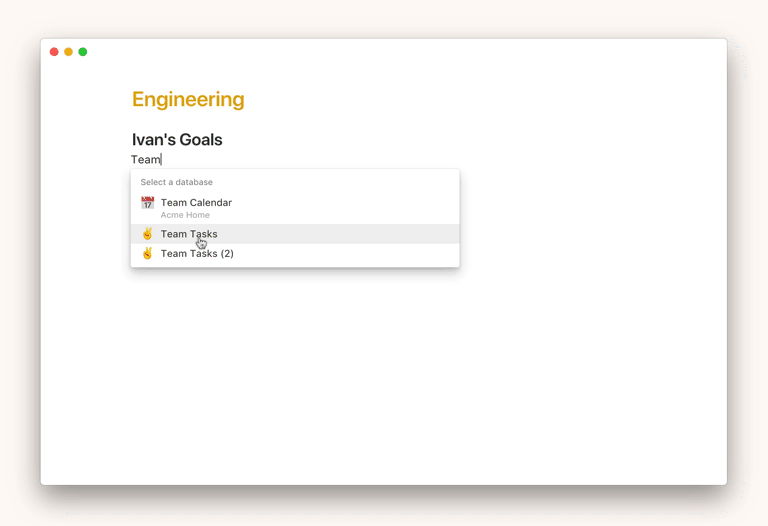Click the empty title bar area of the window
The width and height of the screenshot is (768, 526).
coord(400,52)
